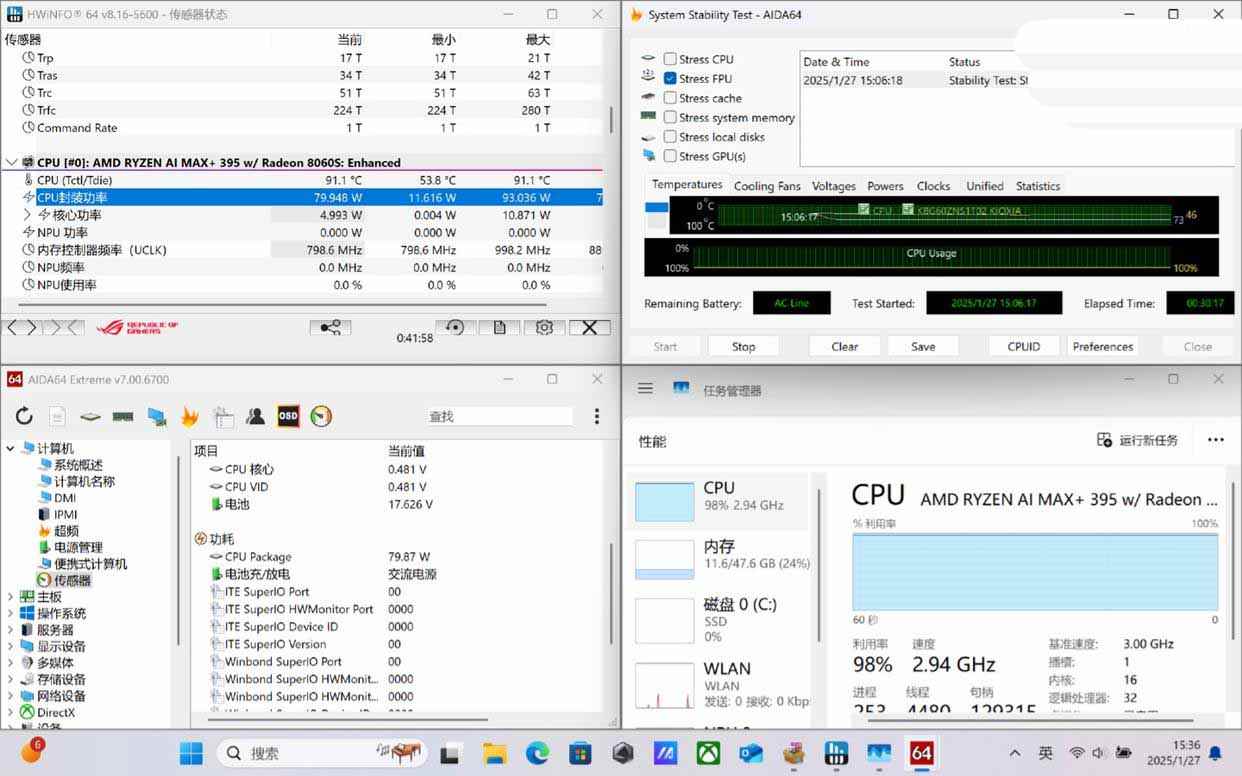
Task: Open Microsoft Edge from the taskbar
Action: (537, 753)
